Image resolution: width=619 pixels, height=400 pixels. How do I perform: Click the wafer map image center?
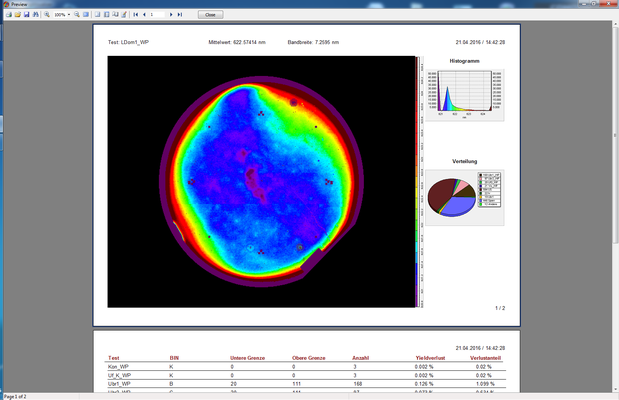tap(260, 180)
